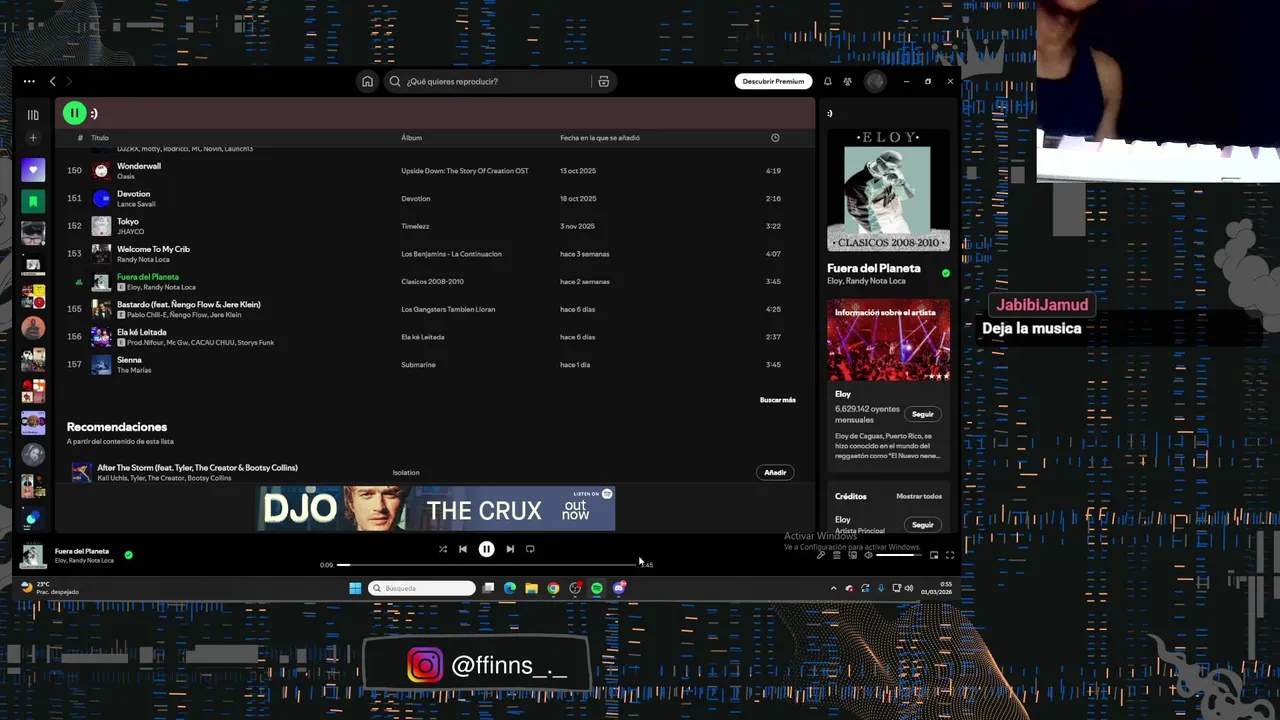1280x720 pixels.
Task: Mute with the volume speaker icon
Action: click(x=868, y=555)
